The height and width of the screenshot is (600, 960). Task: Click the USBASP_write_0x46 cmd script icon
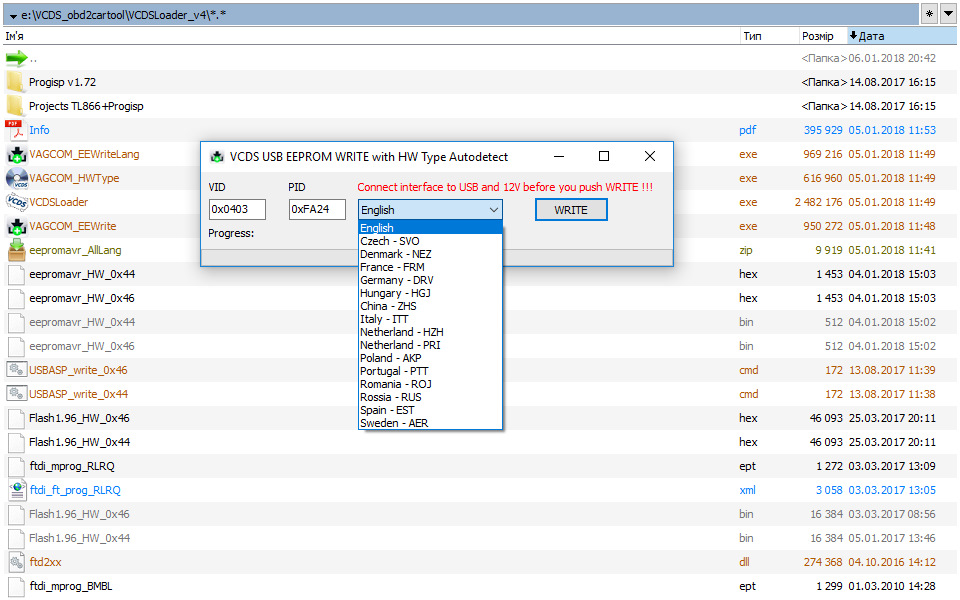click(x=17, y=370)
